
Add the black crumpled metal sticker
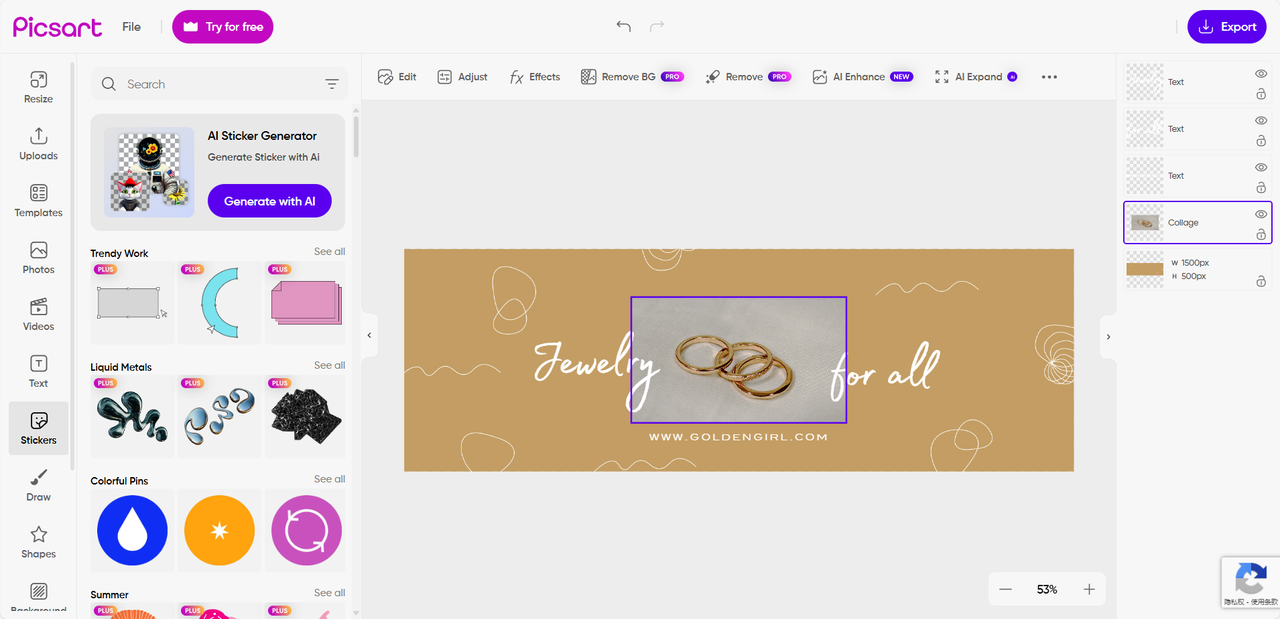pos(306,417)
